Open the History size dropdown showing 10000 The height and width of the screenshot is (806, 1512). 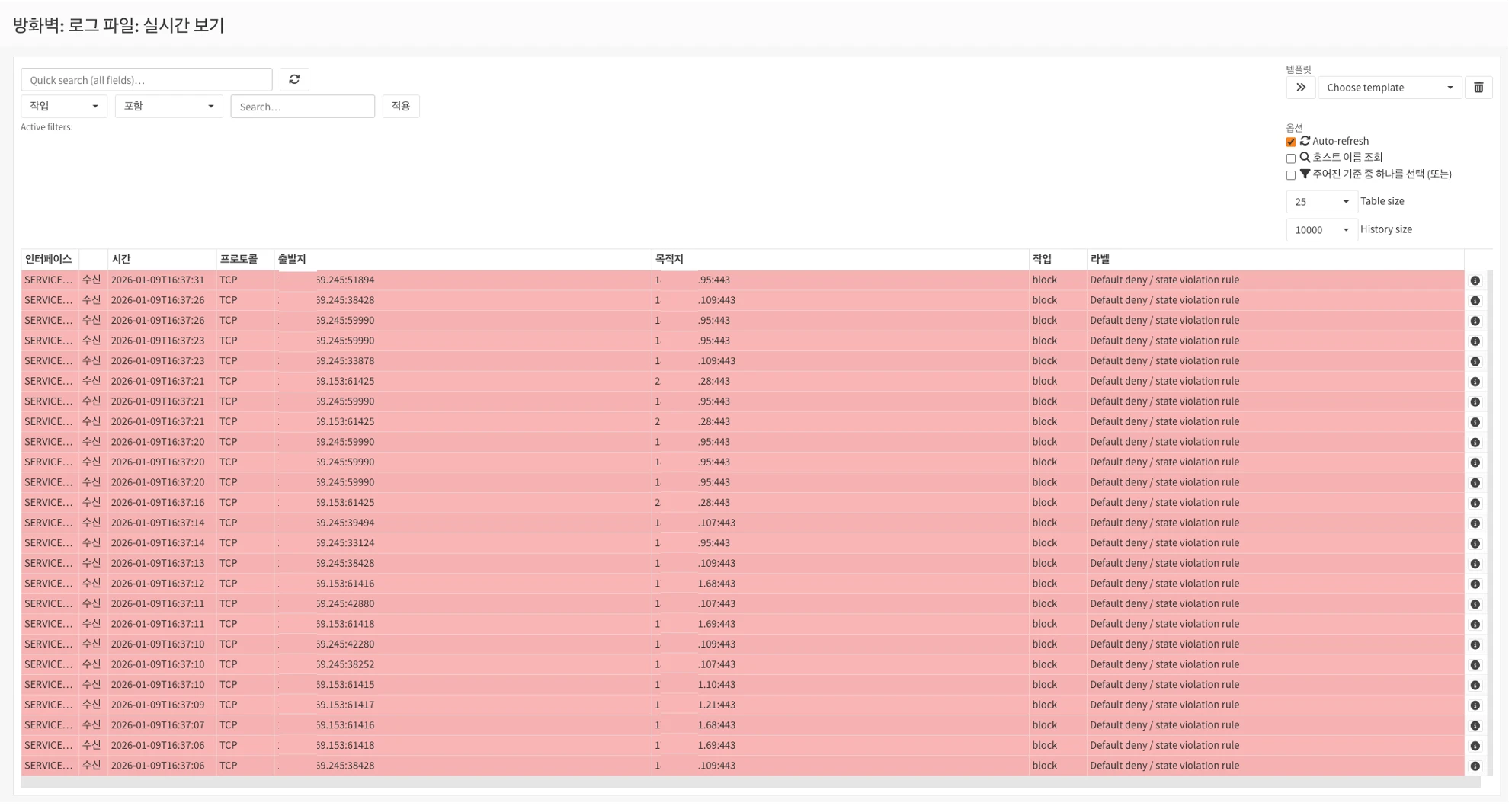tap(1321, 230)
